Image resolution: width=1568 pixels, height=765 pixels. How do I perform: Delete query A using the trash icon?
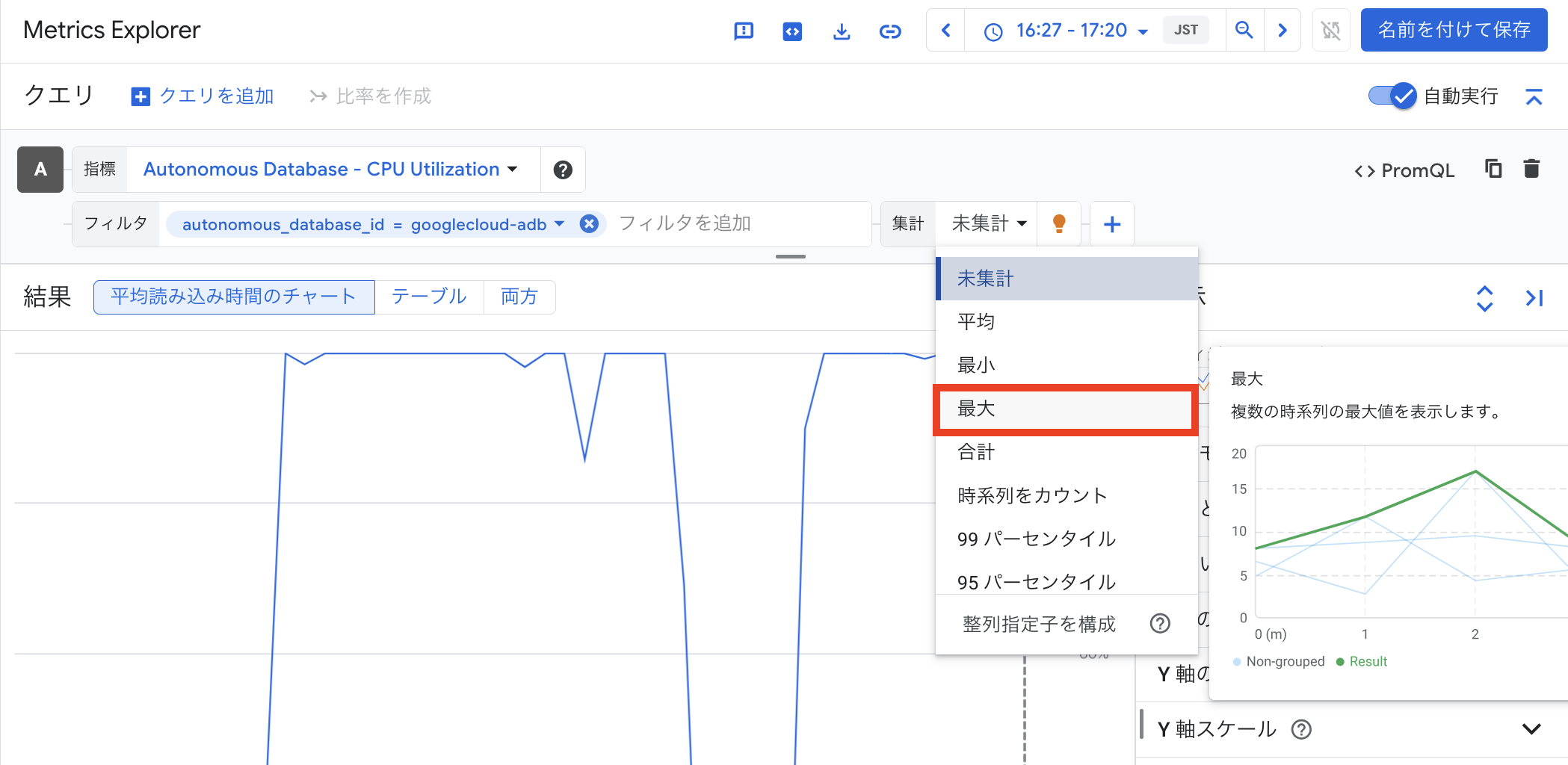(1531, 169)
